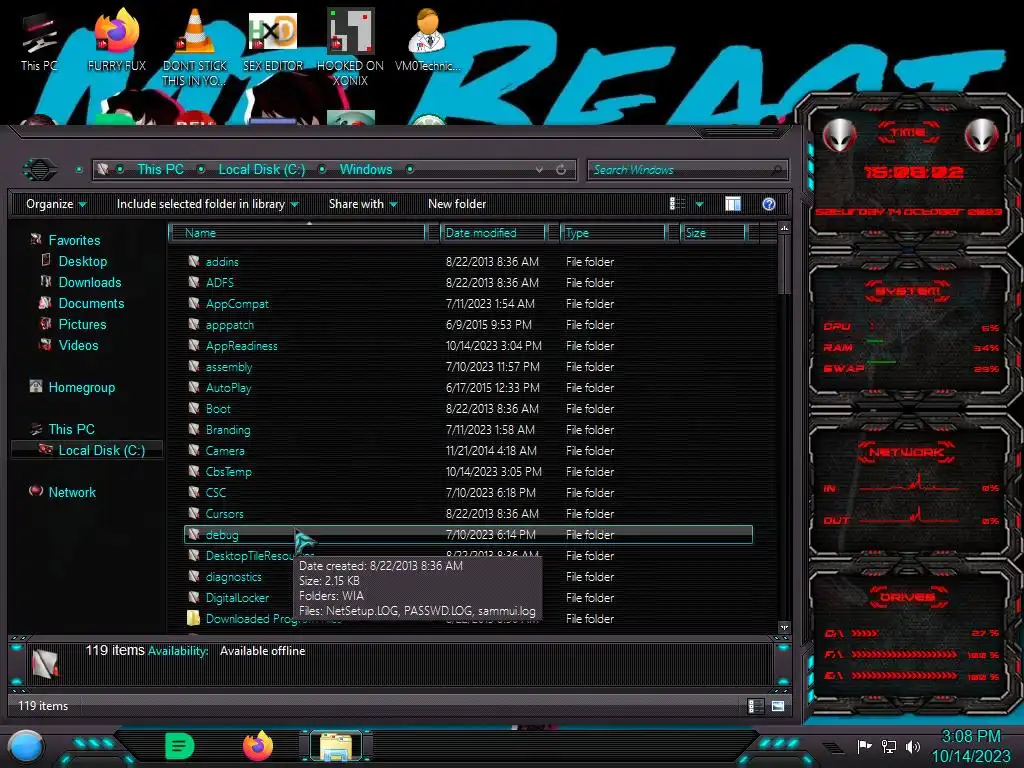1024x768 pixels.
Task: Open Firefox from the taskbar
Action: click(258, 746)
